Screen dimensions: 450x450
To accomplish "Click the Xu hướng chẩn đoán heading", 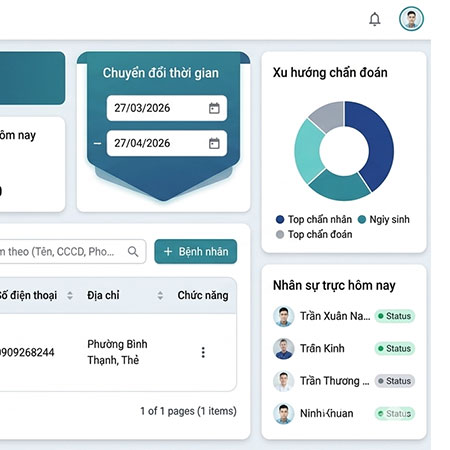I will click(330, 73).
